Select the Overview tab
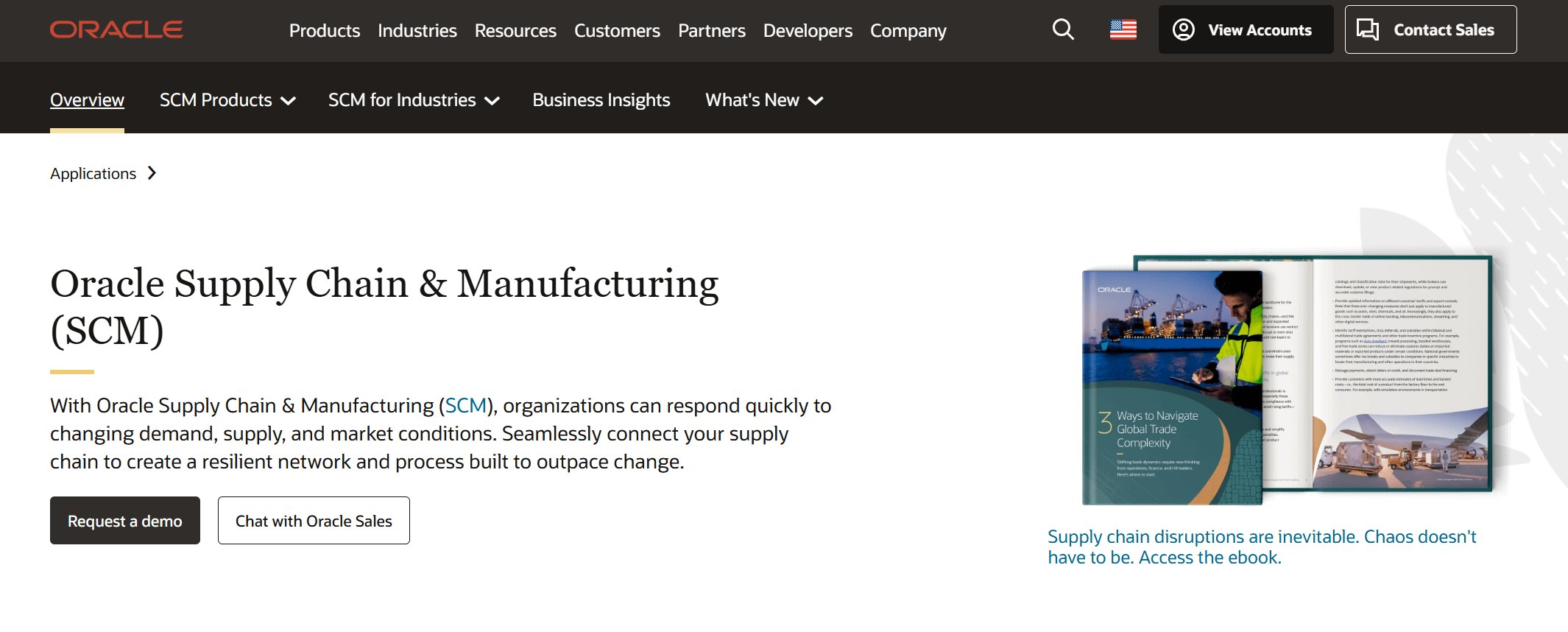 [87, 100]
